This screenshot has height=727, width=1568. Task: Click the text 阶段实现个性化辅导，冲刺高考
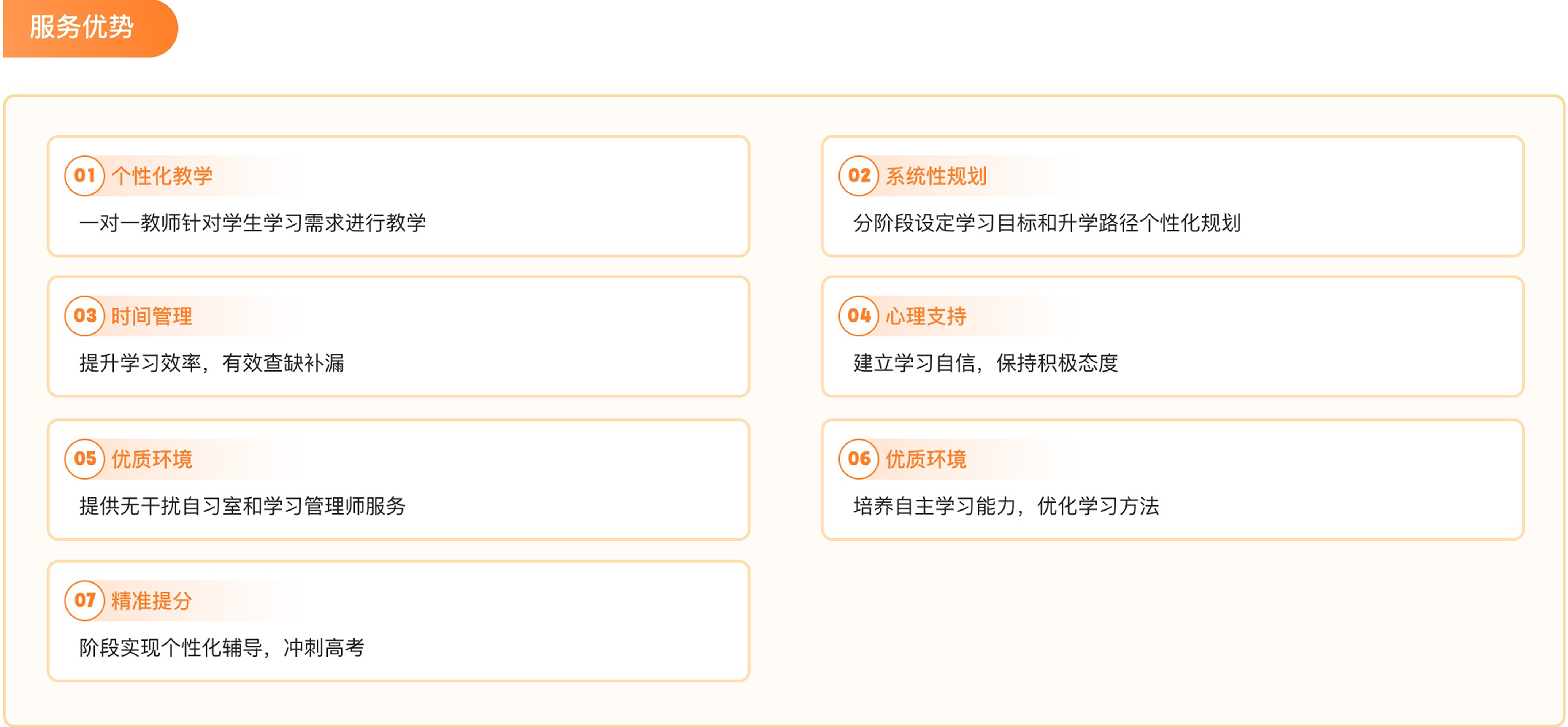point(222,648)
